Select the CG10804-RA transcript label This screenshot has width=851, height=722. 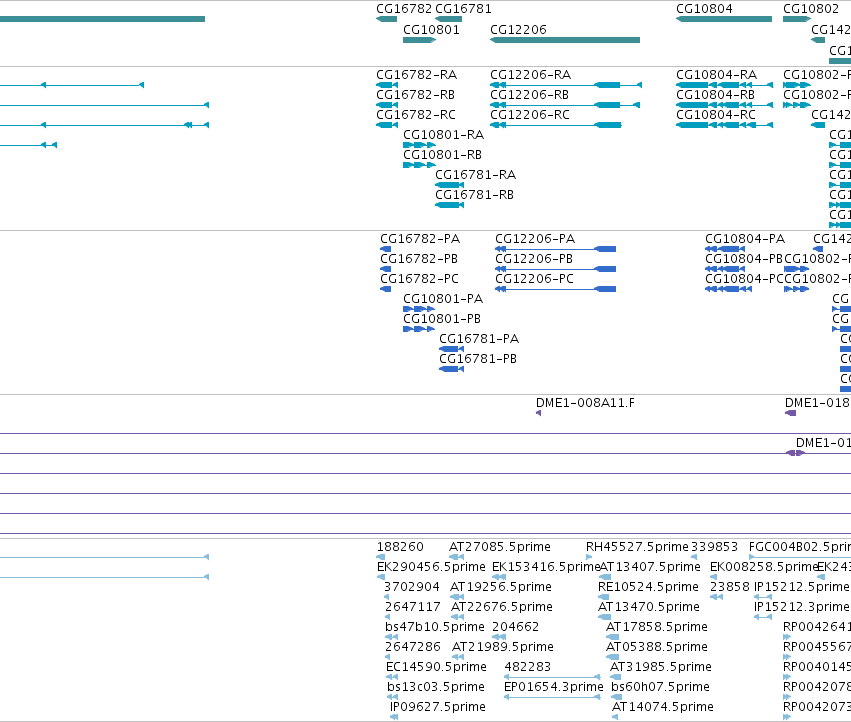tap(716, 74)
